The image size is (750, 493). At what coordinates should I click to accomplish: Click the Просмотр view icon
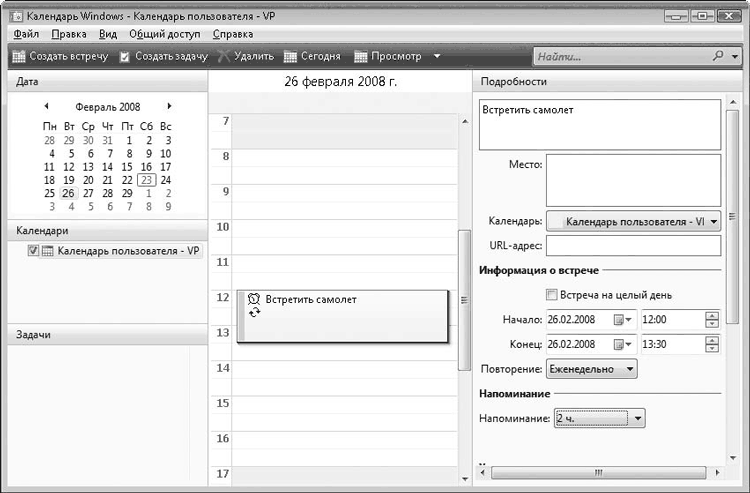tap(362, 57)
